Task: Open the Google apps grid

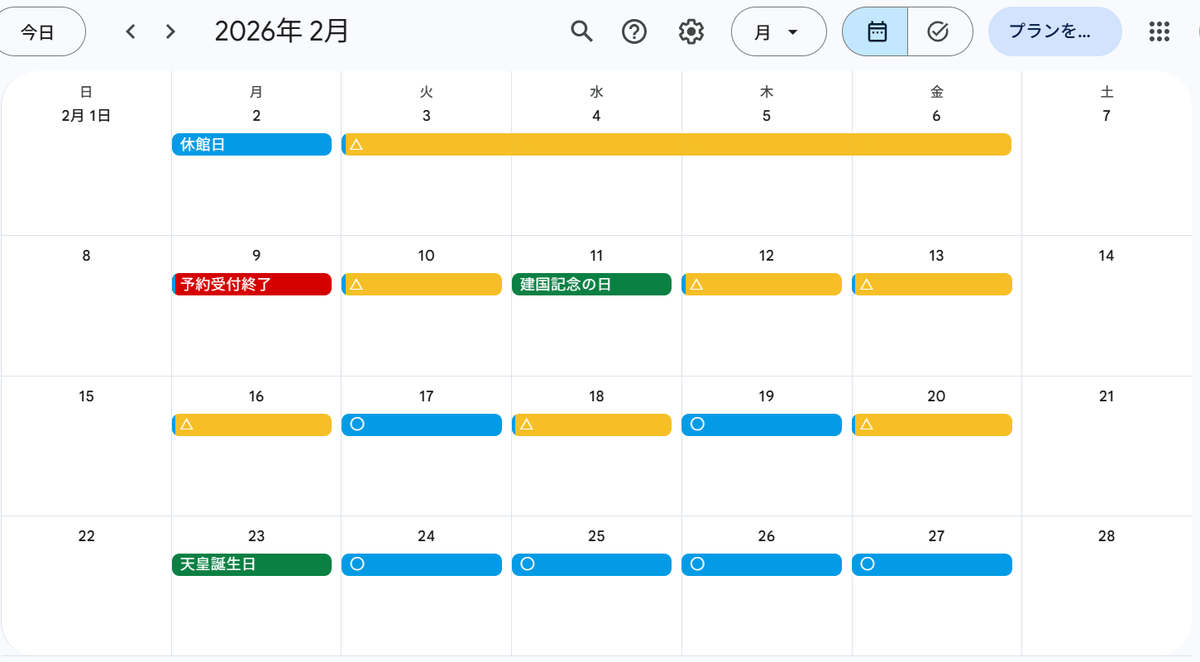Action: tap(1159, 31)
